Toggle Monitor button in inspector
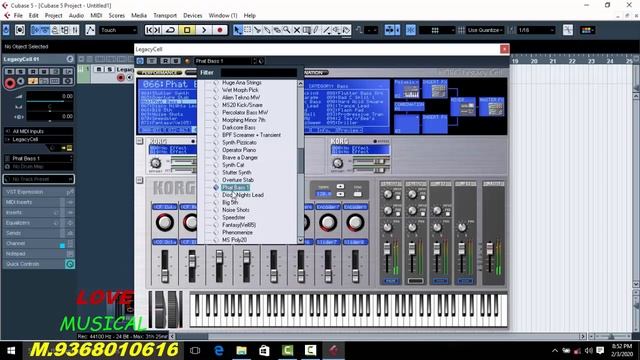 [20, 81]
